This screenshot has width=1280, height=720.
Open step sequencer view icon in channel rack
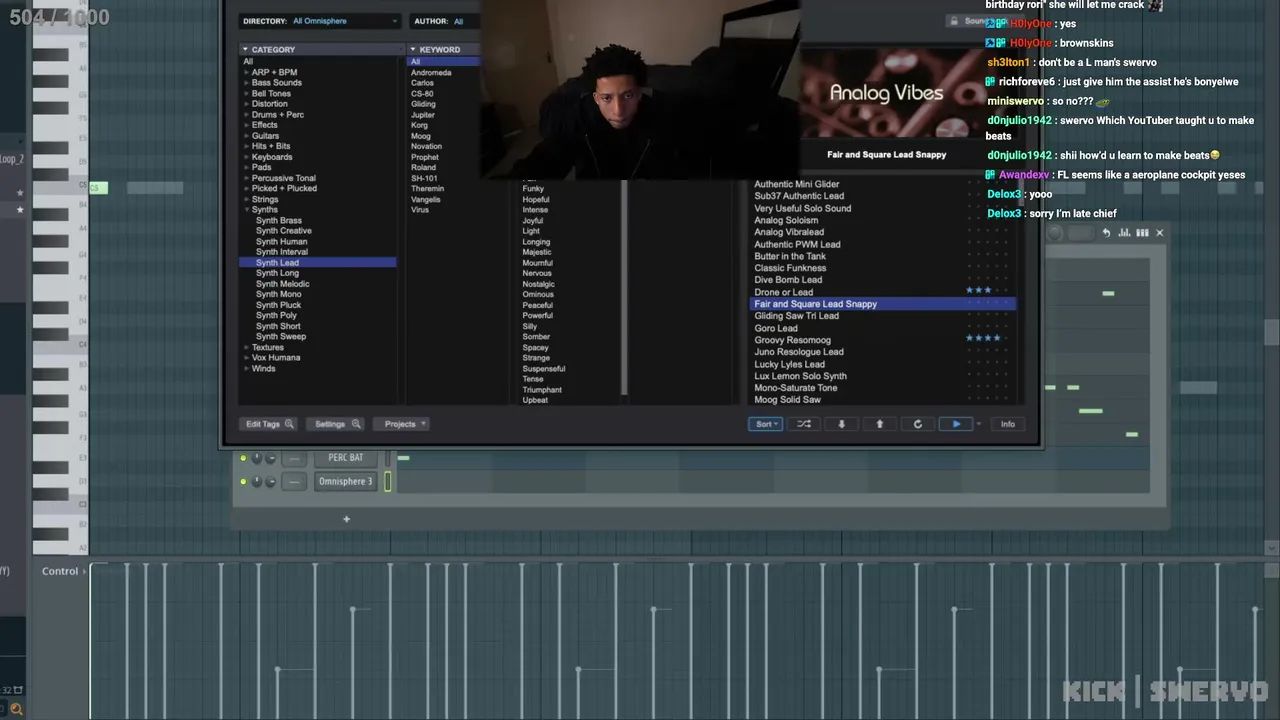[x=1142, y=233]
